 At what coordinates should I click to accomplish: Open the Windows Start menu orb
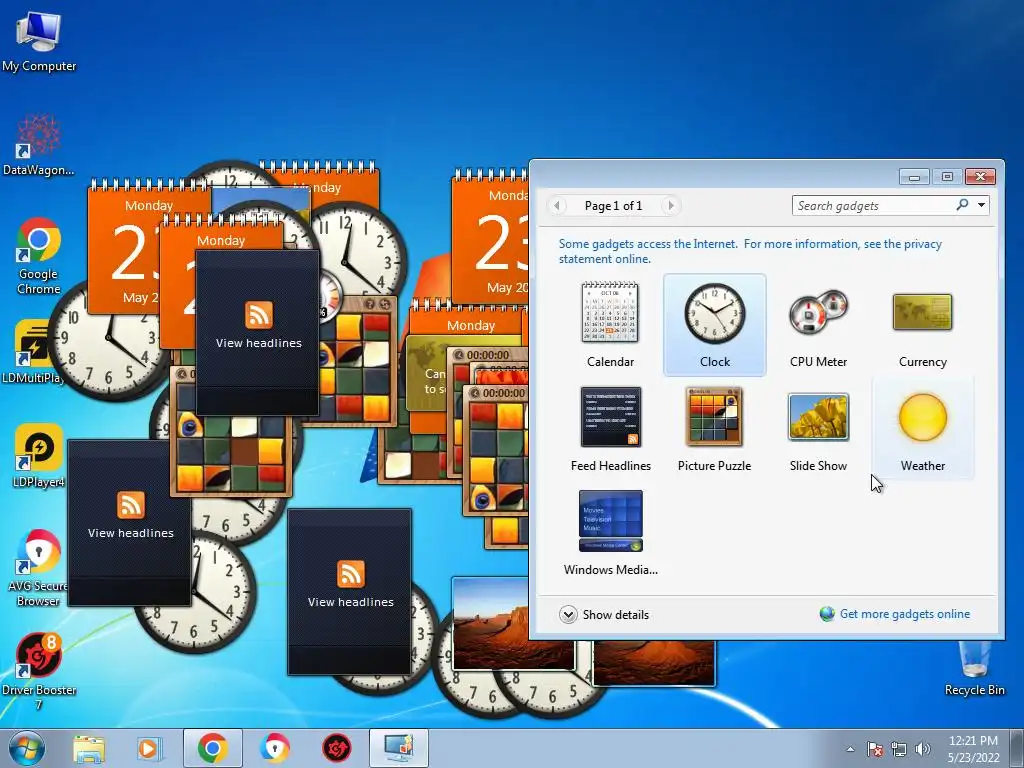click(27, 748)
